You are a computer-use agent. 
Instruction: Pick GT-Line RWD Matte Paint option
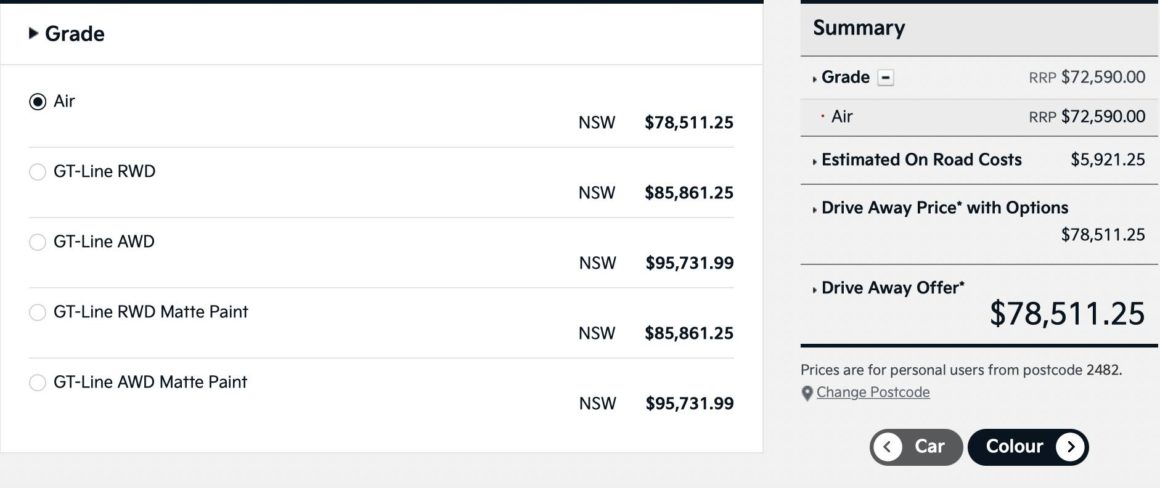coord(38,313)
